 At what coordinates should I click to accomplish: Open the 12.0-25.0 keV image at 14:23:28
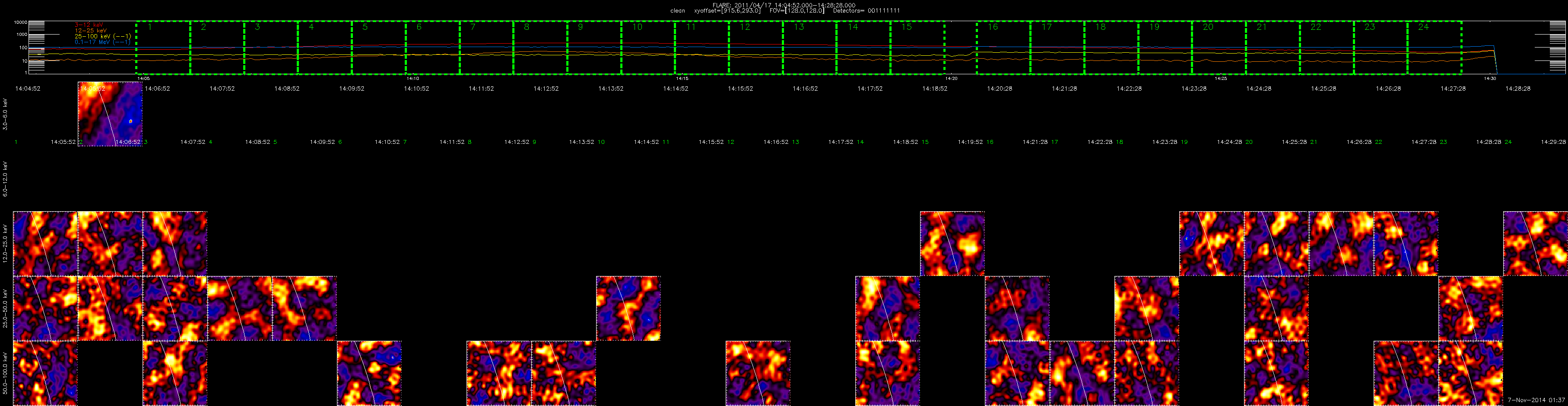pos(1211,244)
